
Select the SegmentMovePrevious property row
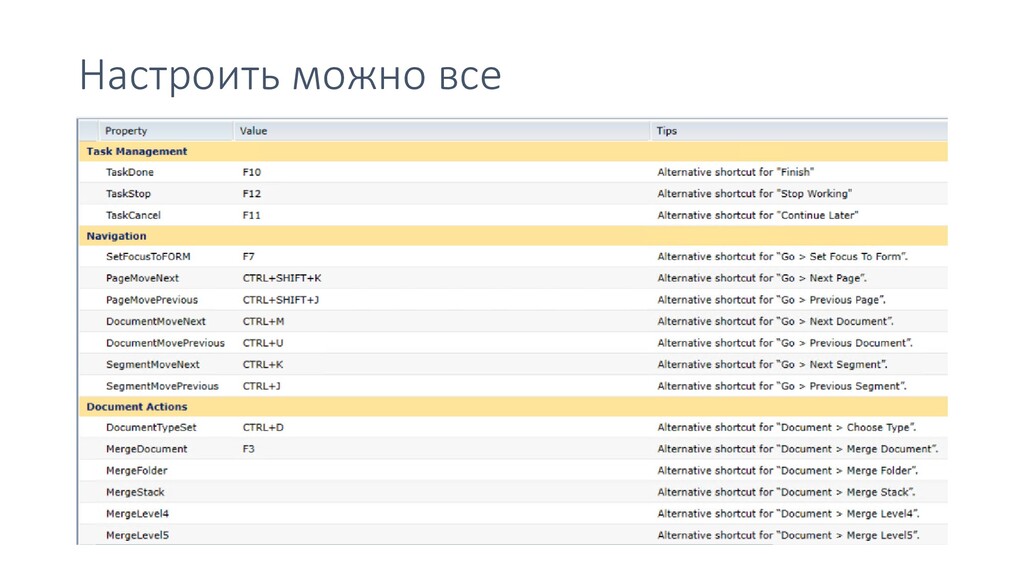pyautogui.click(x=513, y=386)
